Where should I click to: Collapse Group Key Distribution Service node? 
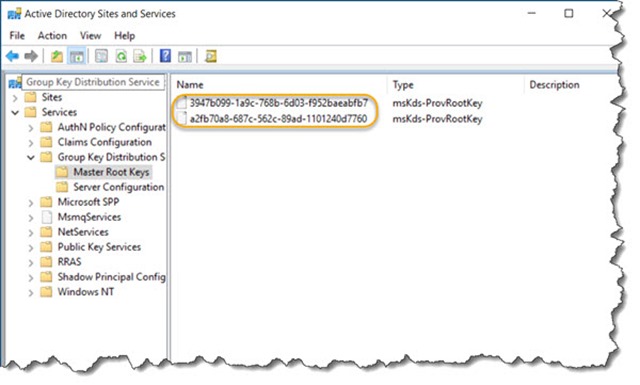[x=31, y=158]
